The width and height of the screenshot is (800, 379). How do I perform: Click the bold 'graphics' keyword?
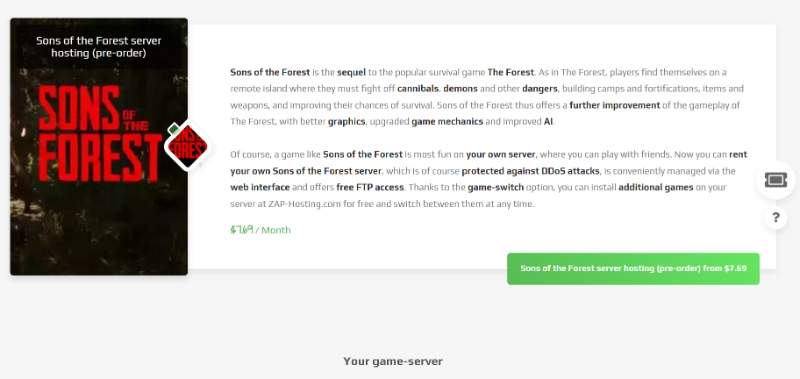pos(346,122)
